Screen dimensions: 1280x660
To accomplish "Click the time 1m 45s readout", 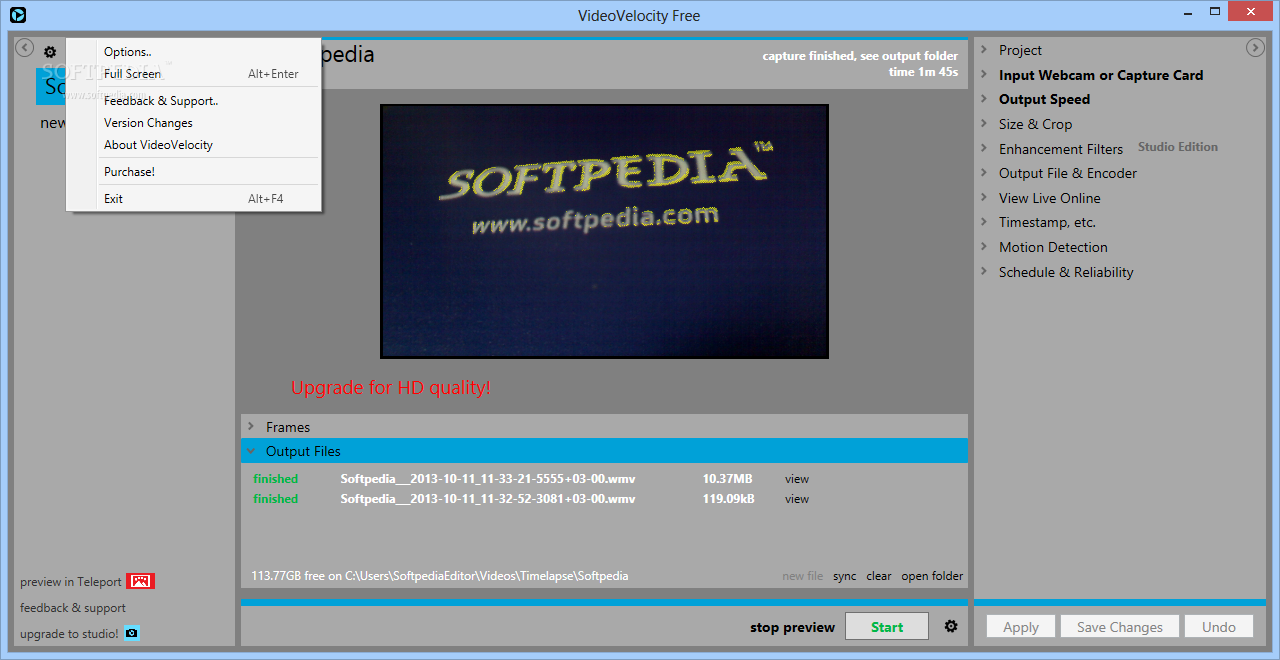I will [x=923, y=72].
